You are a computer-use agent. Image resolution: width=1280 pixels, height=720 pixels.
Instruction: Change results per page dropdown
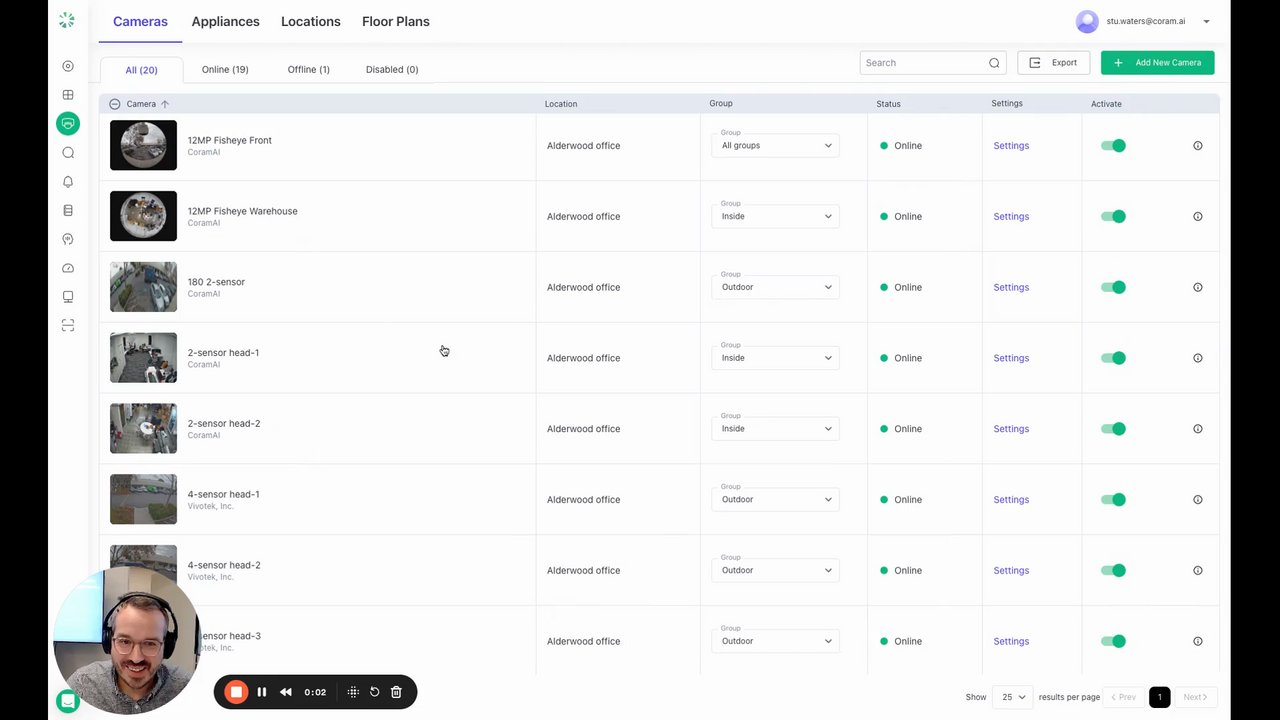click(x=1014, y=697)
